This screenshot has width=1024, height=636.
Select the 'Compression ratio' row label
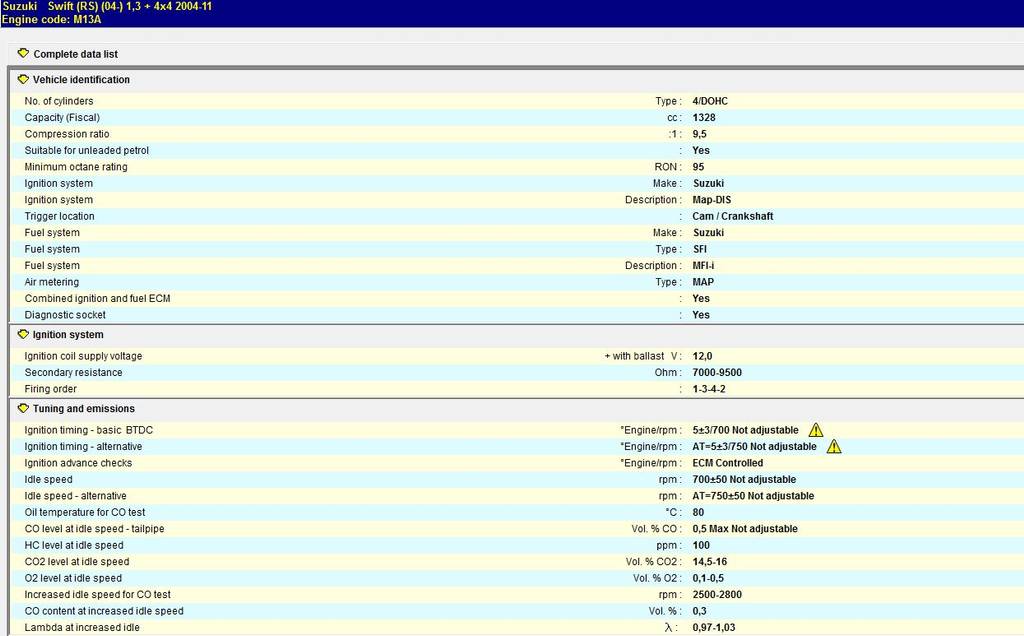point(67,134)
